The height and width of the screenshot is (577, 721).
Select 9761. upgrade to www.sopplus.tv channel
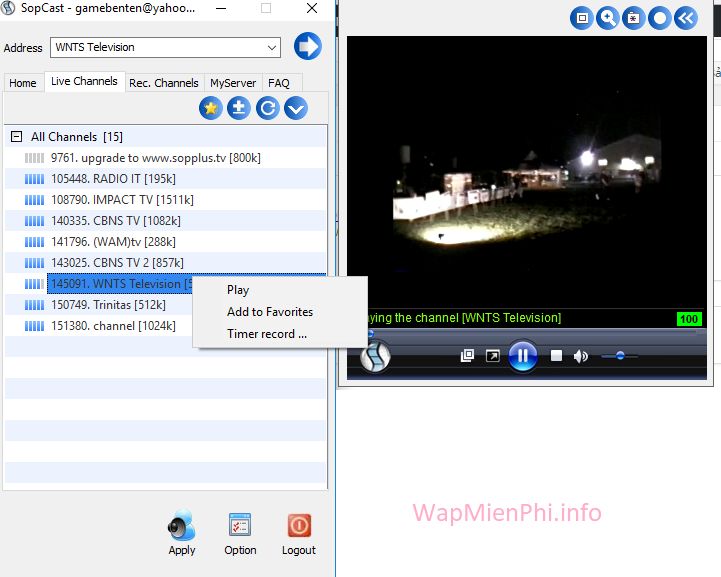point(166,158)
